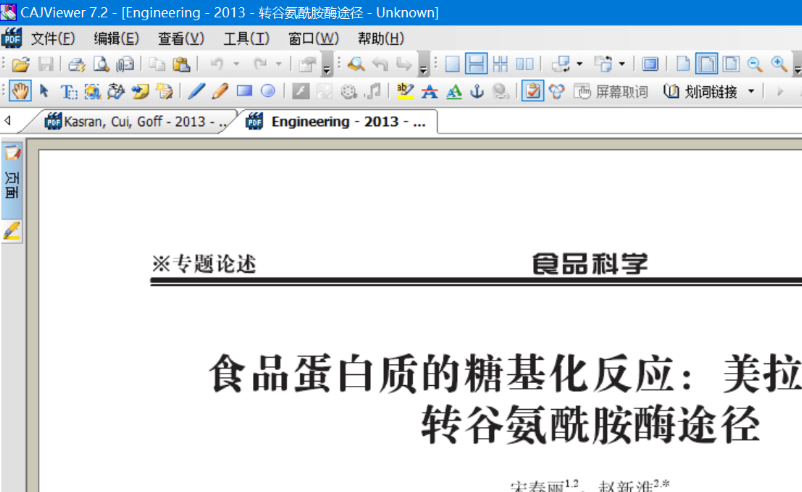Image resolution: width=802 pixels, height=492 pixels.
Task: Open the 编辑(E) menu
Action: (116, 38)
